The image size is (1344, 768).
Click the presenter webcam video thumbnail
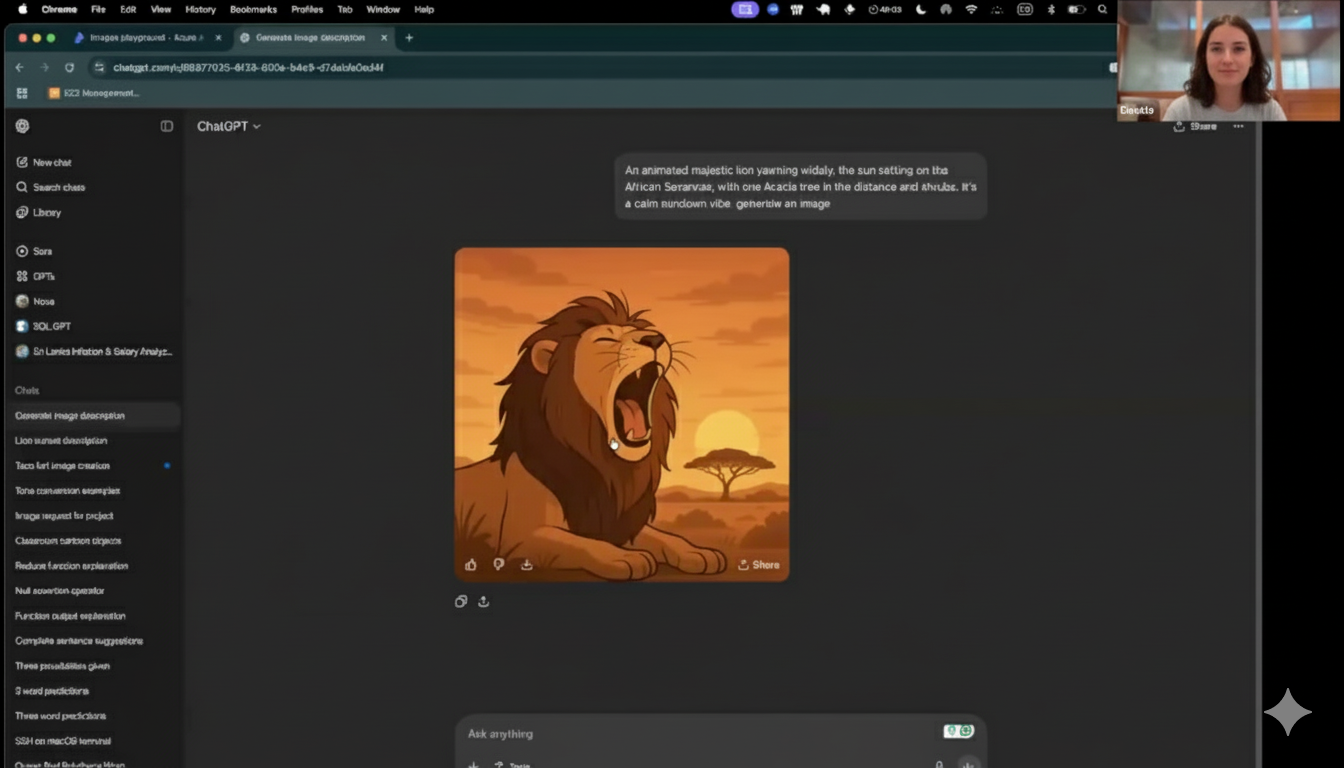tap(1230, 60)
